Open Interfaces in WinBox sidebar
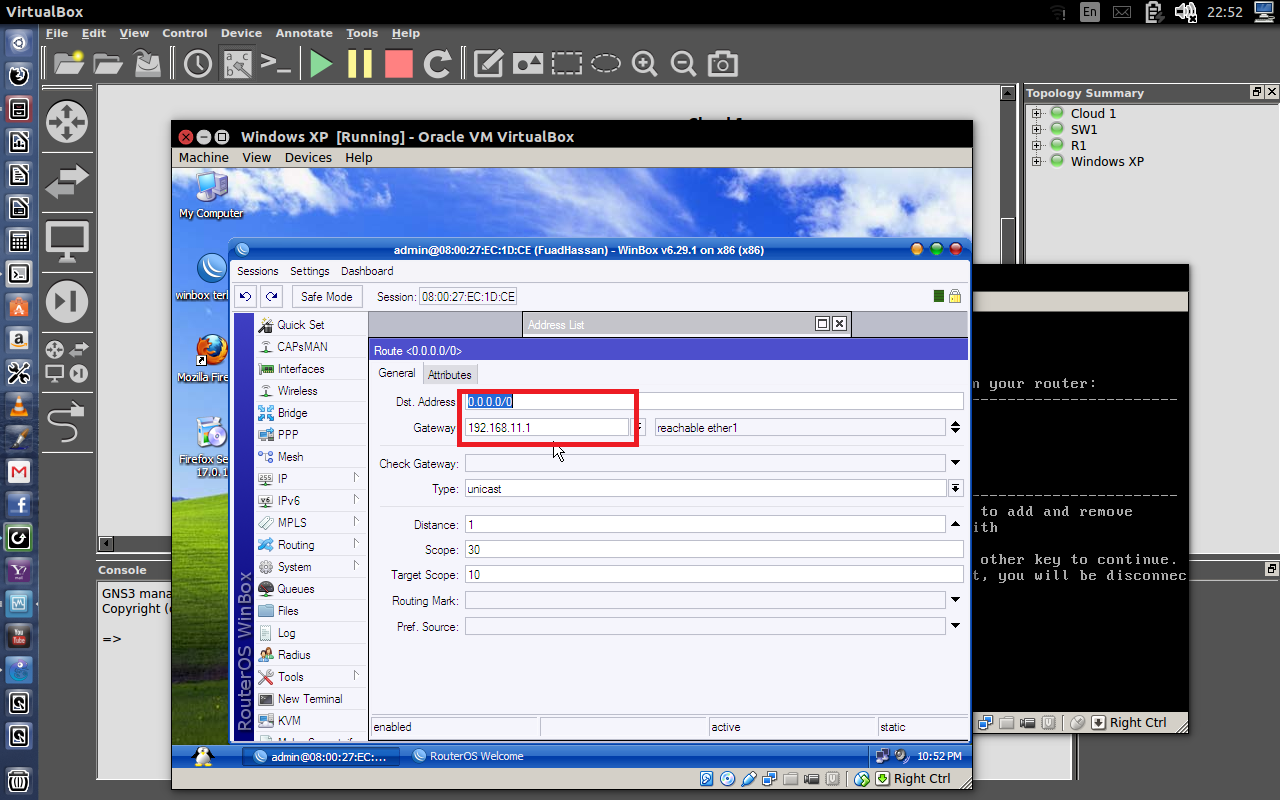 point(300,369)
